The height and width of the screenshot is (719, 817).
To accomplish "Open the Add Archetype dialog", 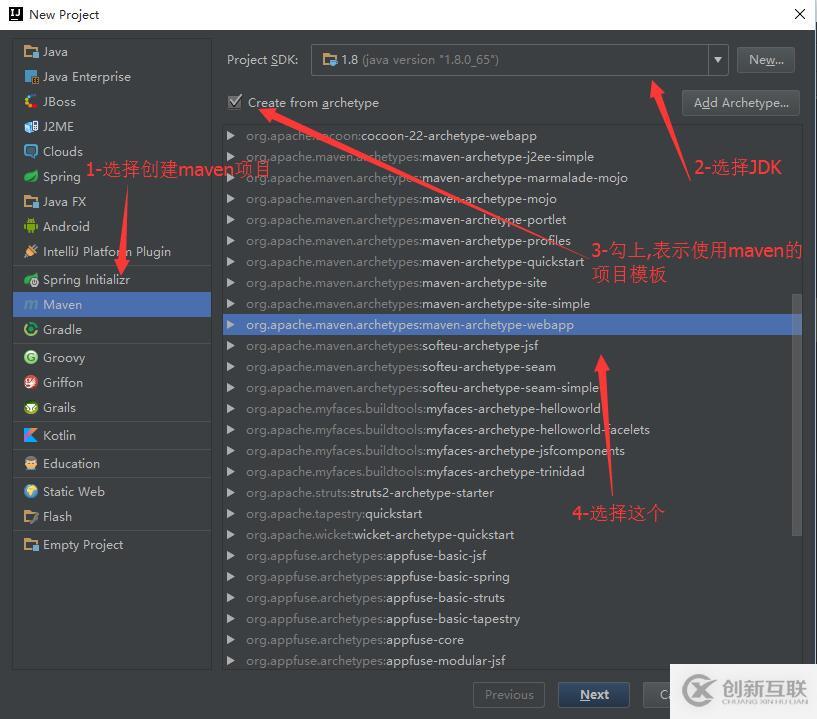I will [740, 103].
